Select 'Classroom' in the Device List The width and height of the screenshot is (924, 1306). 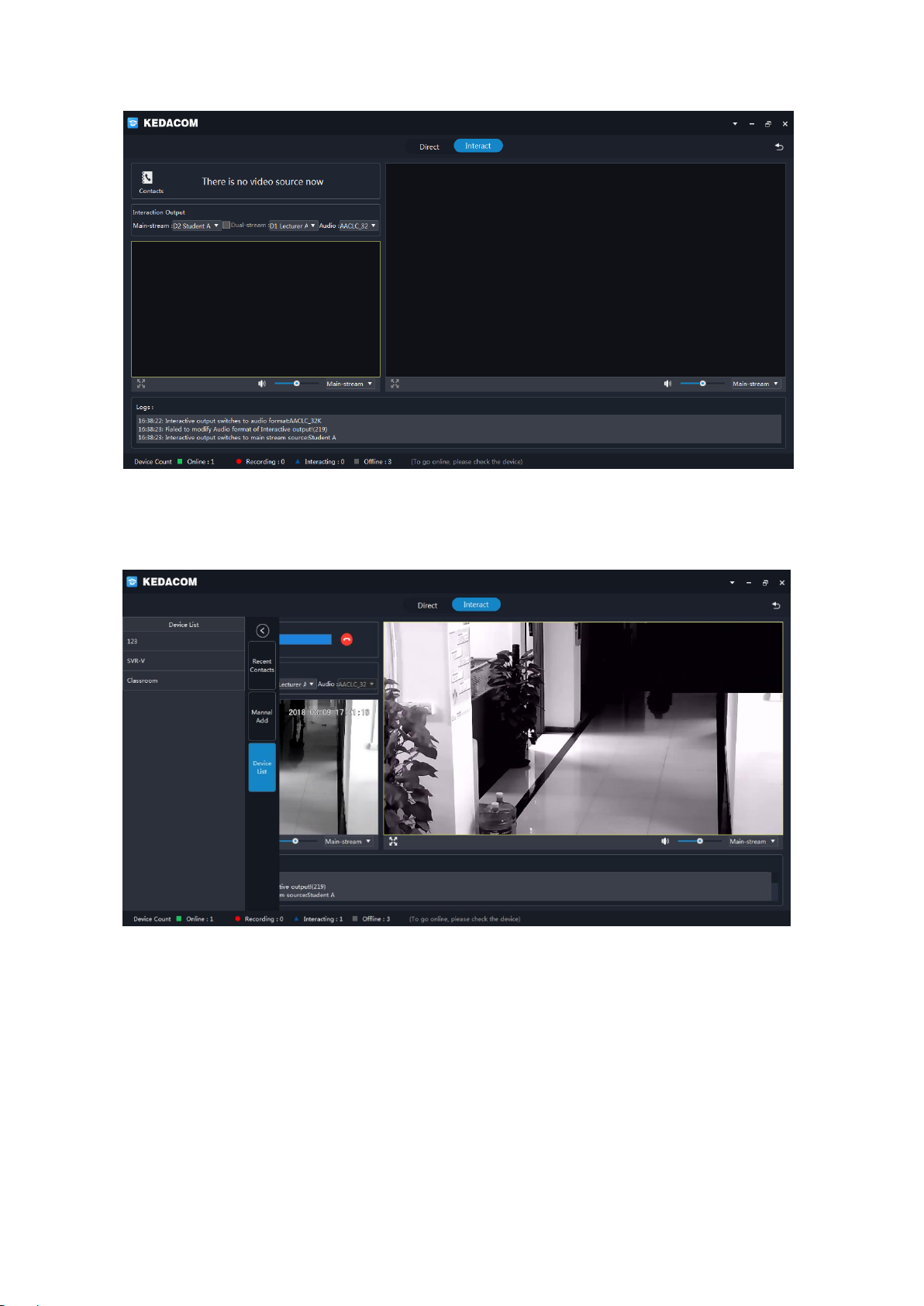click(184, 681)
